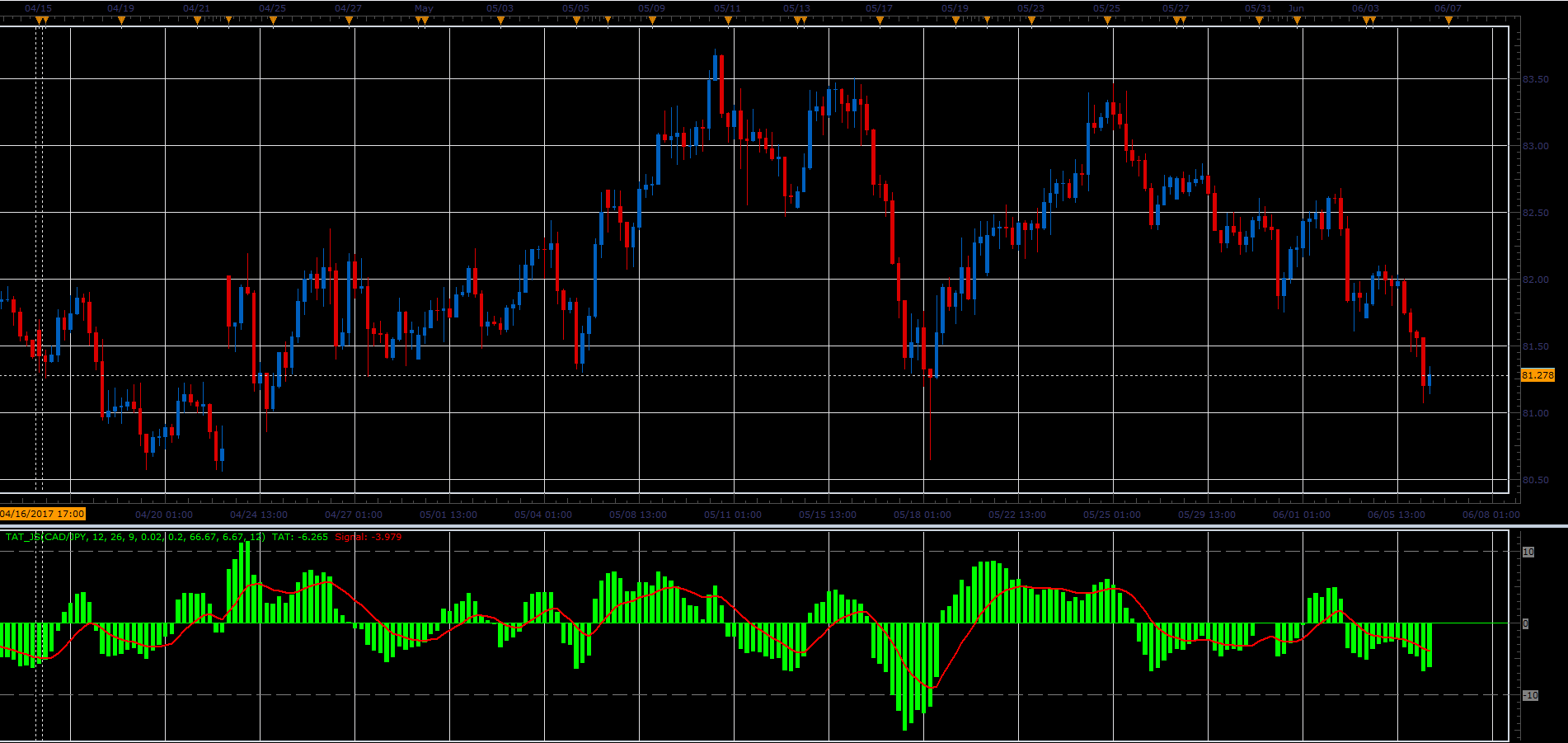Click the 04/27 01:00 time axis label
This screenshot has width=1568, height=743.
tap(354, 515)
